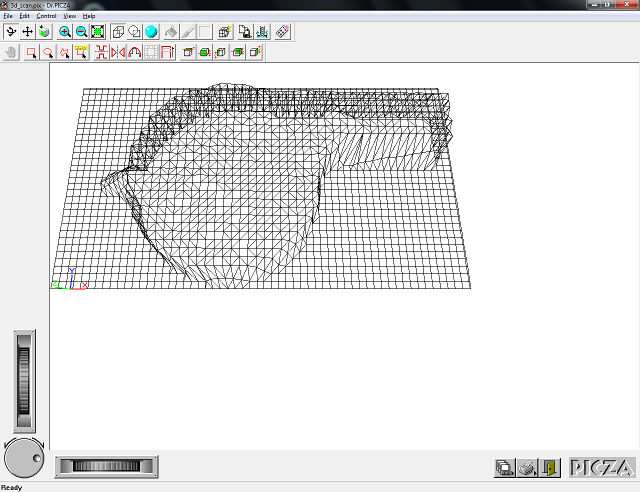Click the yellow door exit button

click(x=550, y=468)
